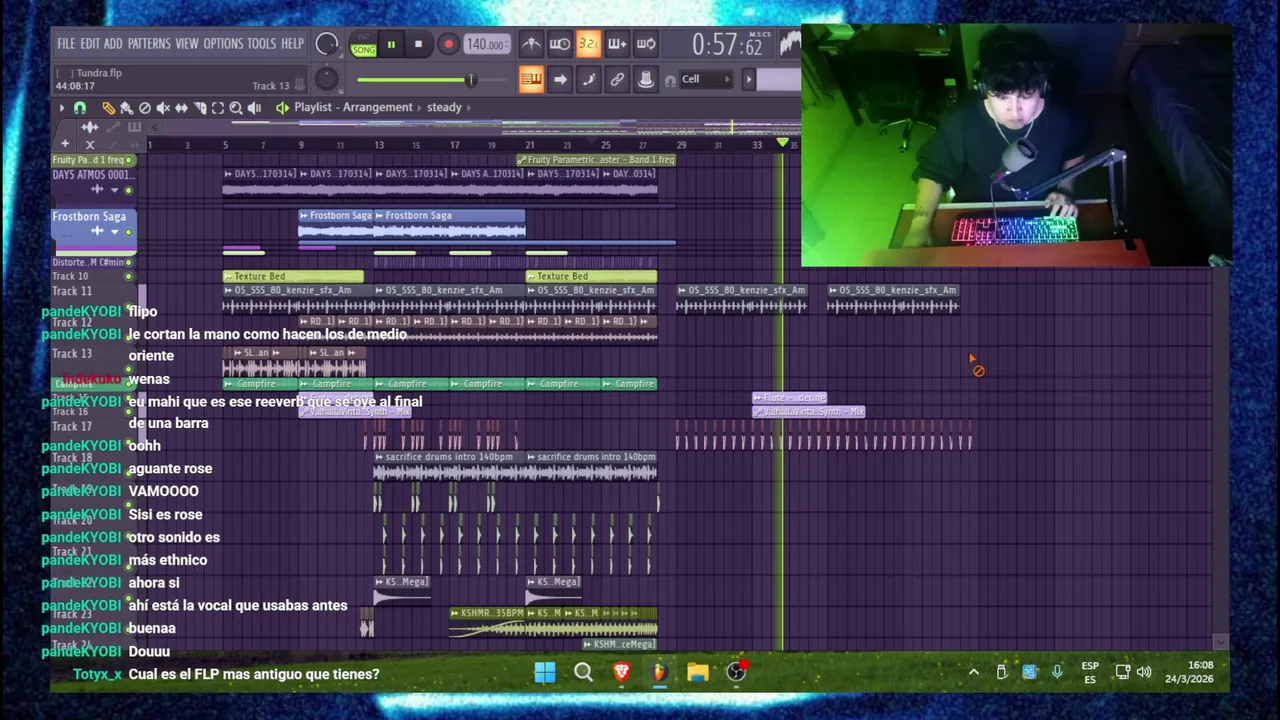Open the Frostborn Saga track dropdown arrow
Image resolution: width=1280 pixels, height=720 pixels.
114,232
